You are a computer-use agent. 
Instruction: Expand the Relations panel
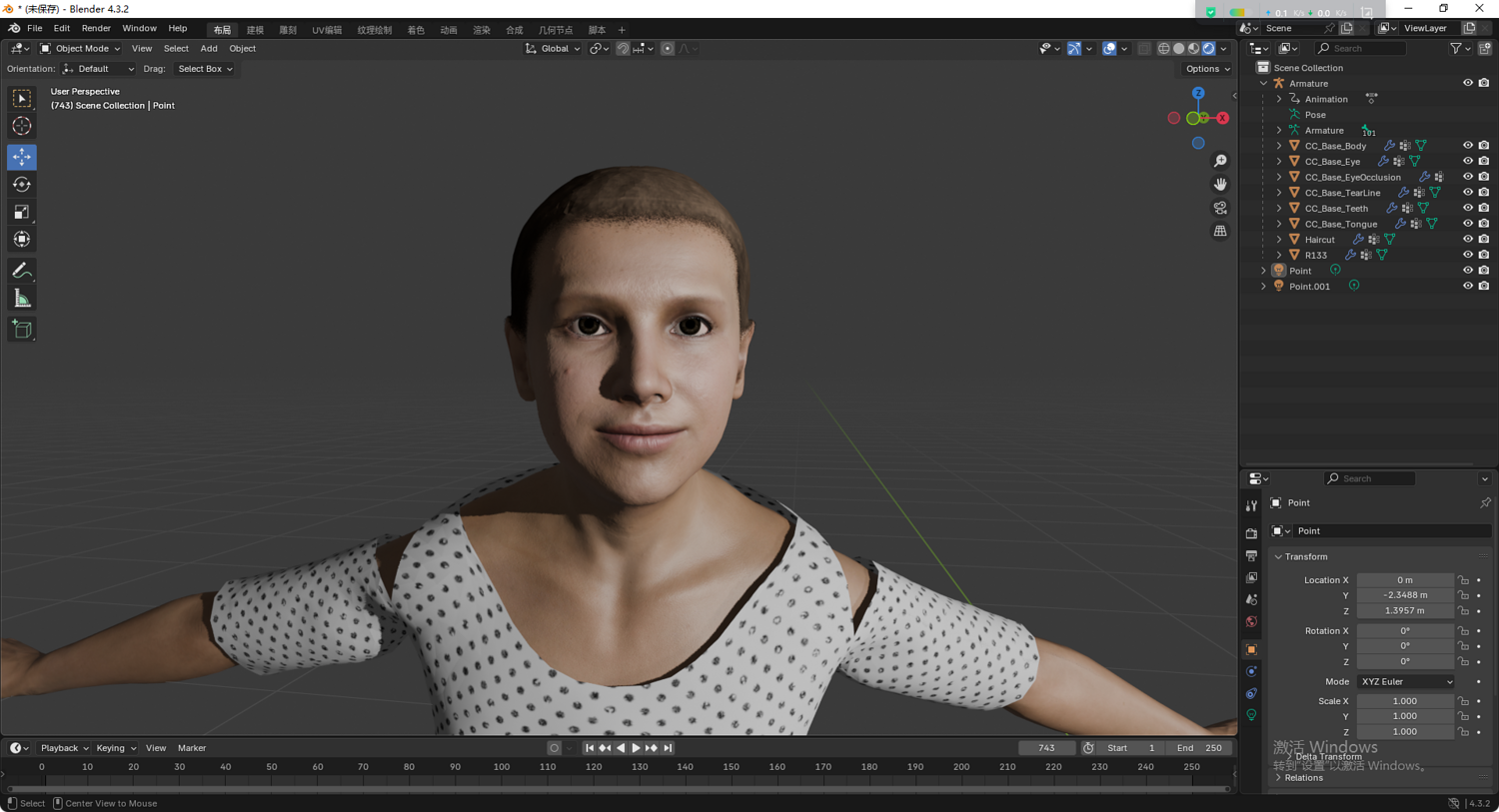click(1303, 778)
